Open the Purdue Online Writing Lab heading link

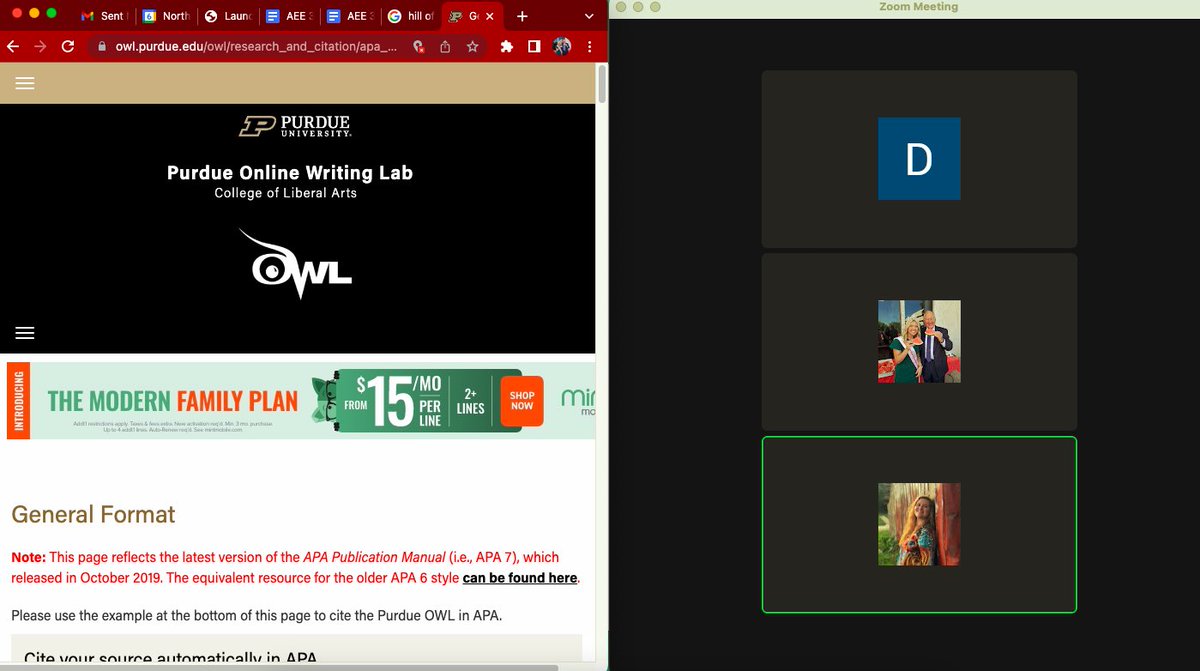point(290,173)
